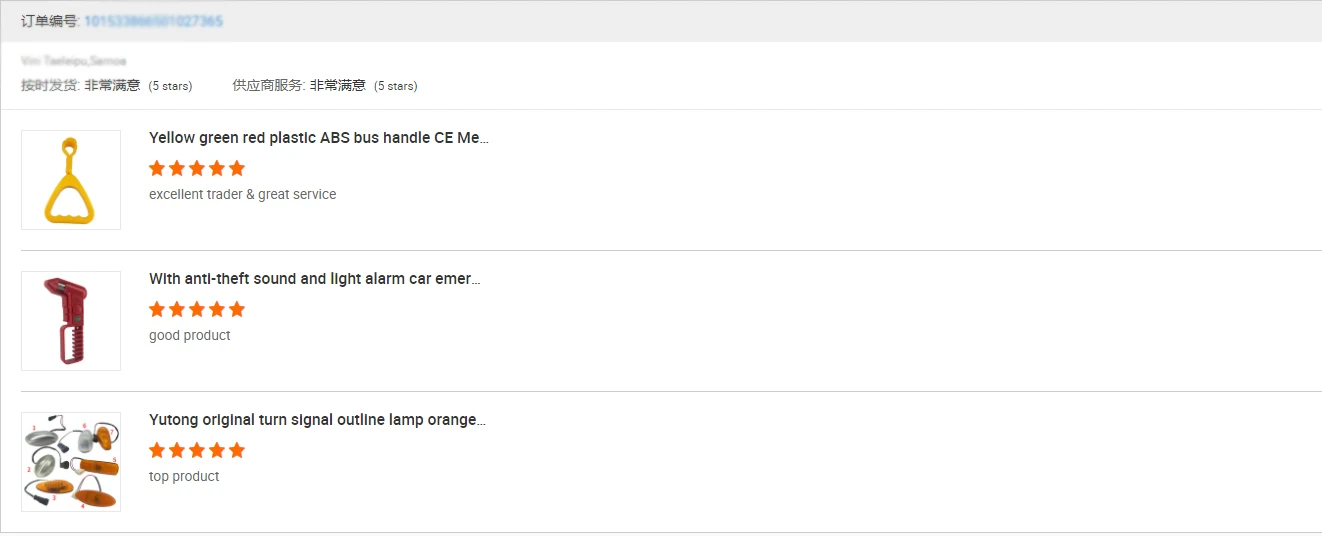
Task: Select the last star under the anti-theft alarm product
Action: (x=237, y=309)
